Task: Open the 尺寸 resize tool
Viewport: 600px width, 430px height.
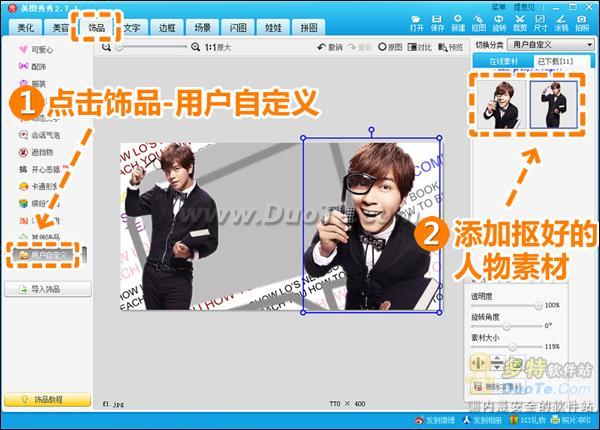Action: click(540, 23)
